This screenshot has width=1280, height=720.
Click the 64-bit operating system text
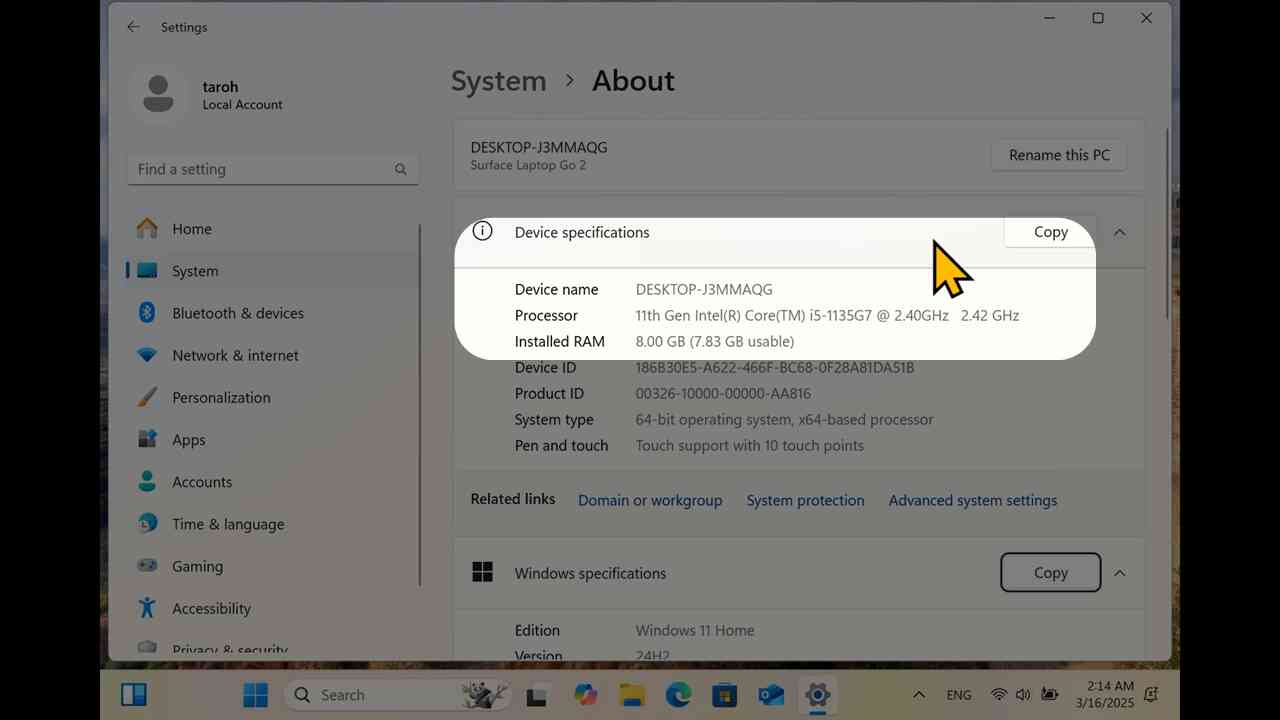784,419
